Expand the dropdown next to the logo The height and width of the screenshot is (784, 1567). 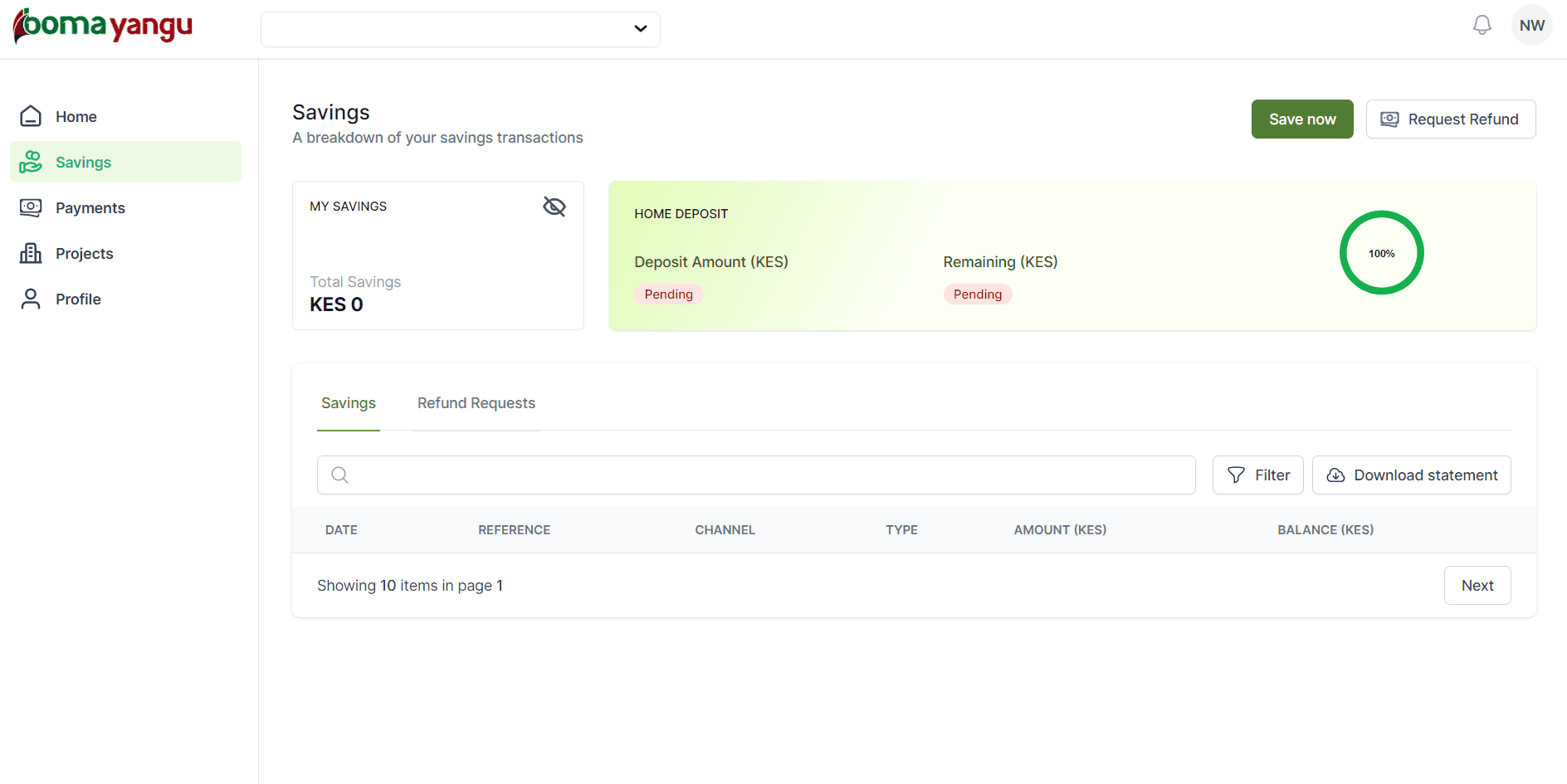[x=460, y=28]
